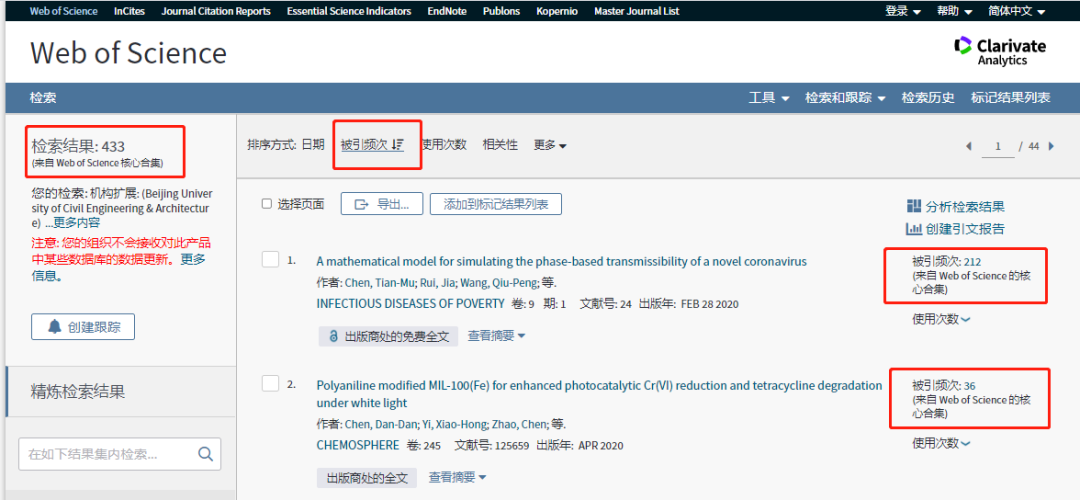Open the 登录 dropdown
The image size is (1080, 500).
(x=903, y=11)
